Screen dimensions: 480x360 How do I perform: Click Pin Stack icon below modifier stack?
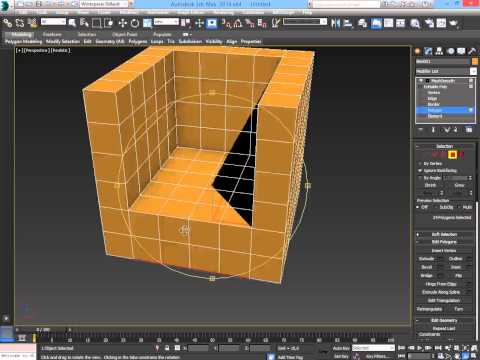[420, 130]
